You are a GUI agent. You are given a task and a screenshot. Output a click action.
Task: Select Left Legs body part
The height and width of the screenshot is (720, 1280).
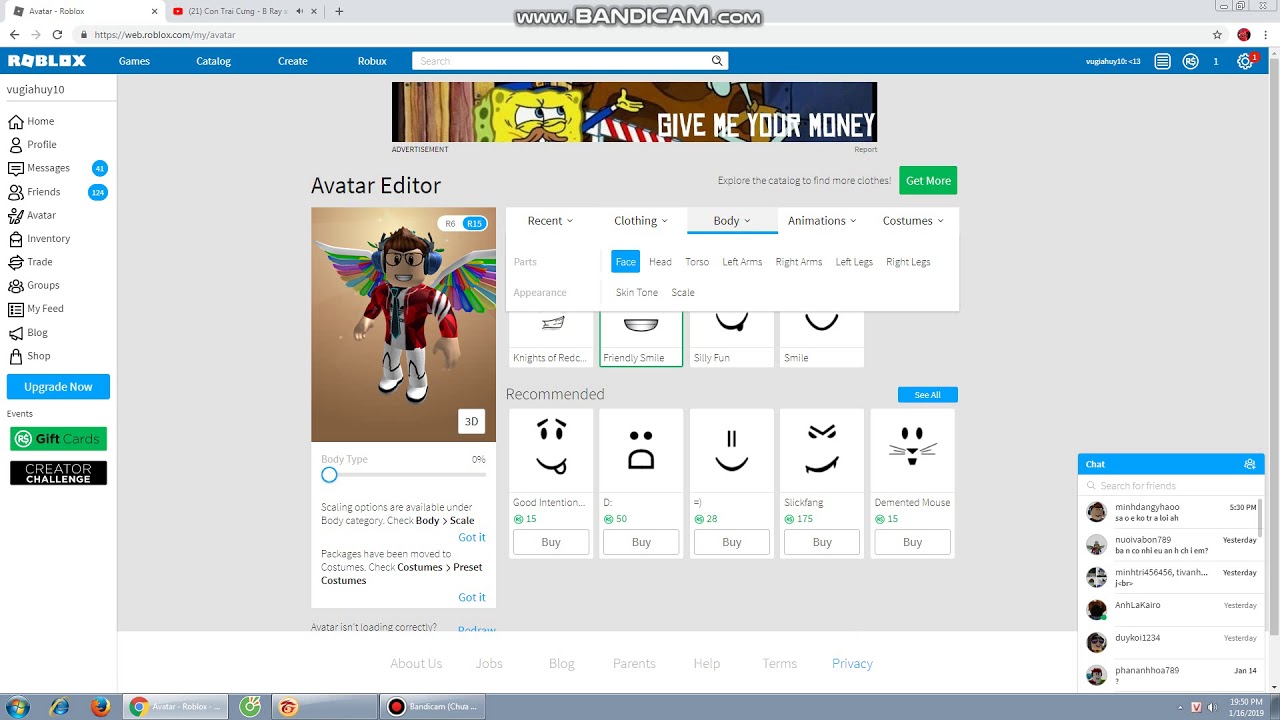point(854,262)
